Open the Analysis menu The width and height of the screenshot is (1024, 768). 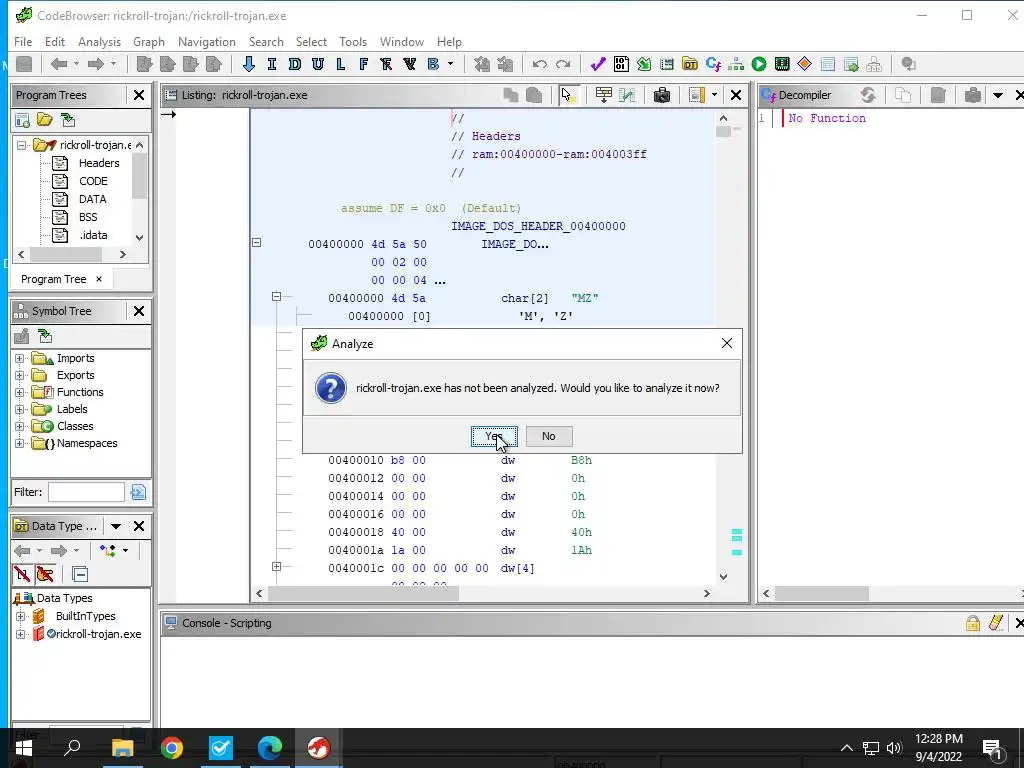pos(99,42)
